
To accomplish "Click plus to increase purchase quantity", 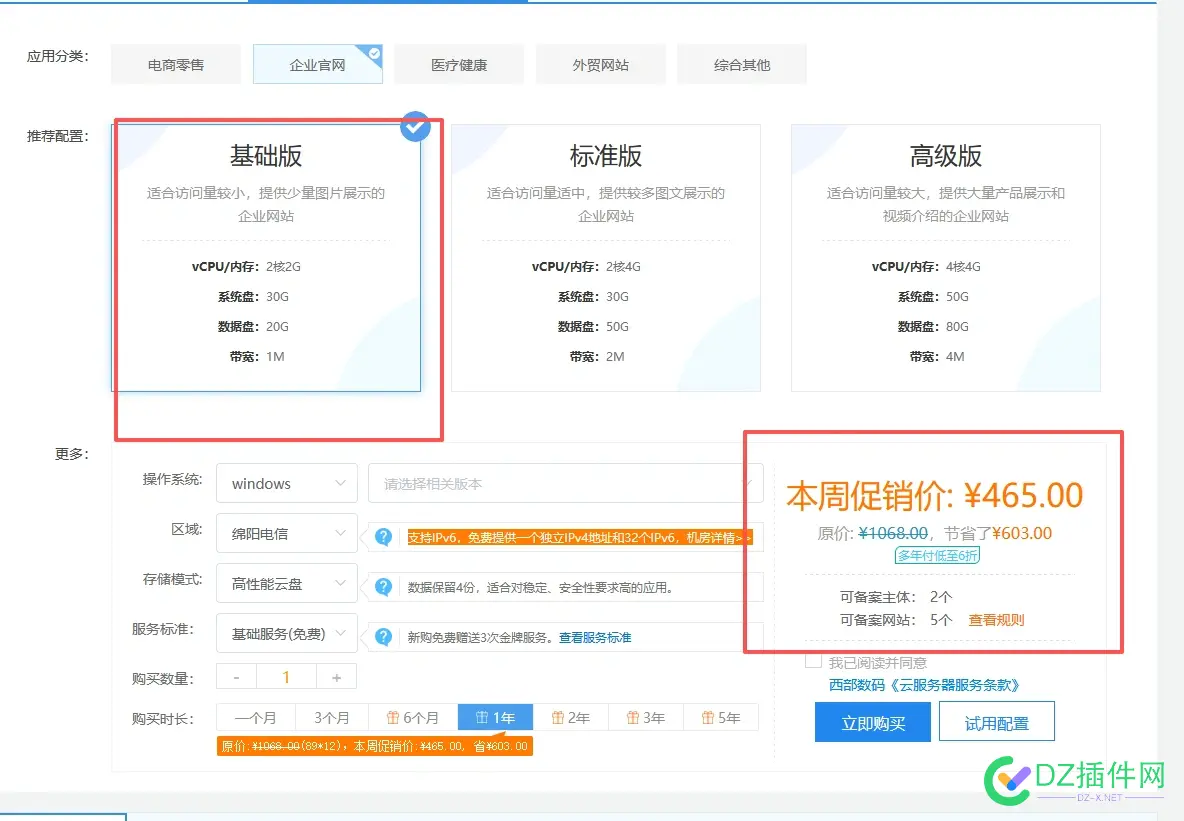I will (x=336, y=676).
